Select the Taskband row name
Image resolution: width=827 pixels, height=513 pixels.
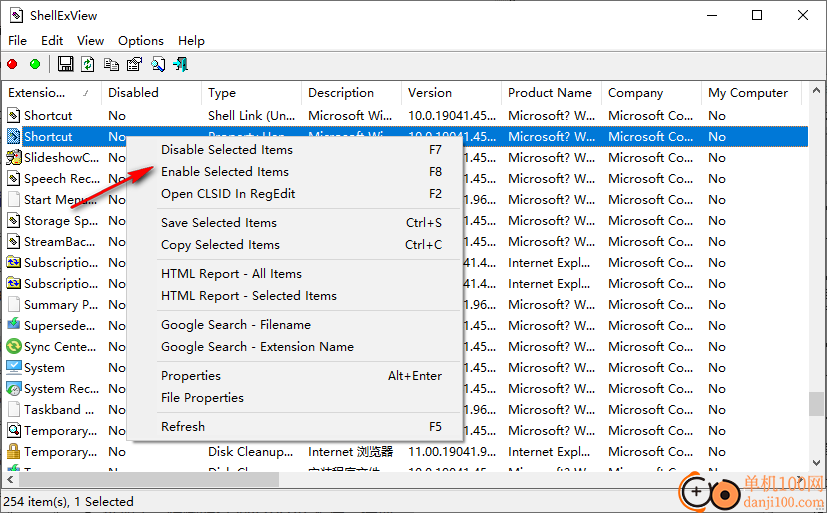coord(59,410)
